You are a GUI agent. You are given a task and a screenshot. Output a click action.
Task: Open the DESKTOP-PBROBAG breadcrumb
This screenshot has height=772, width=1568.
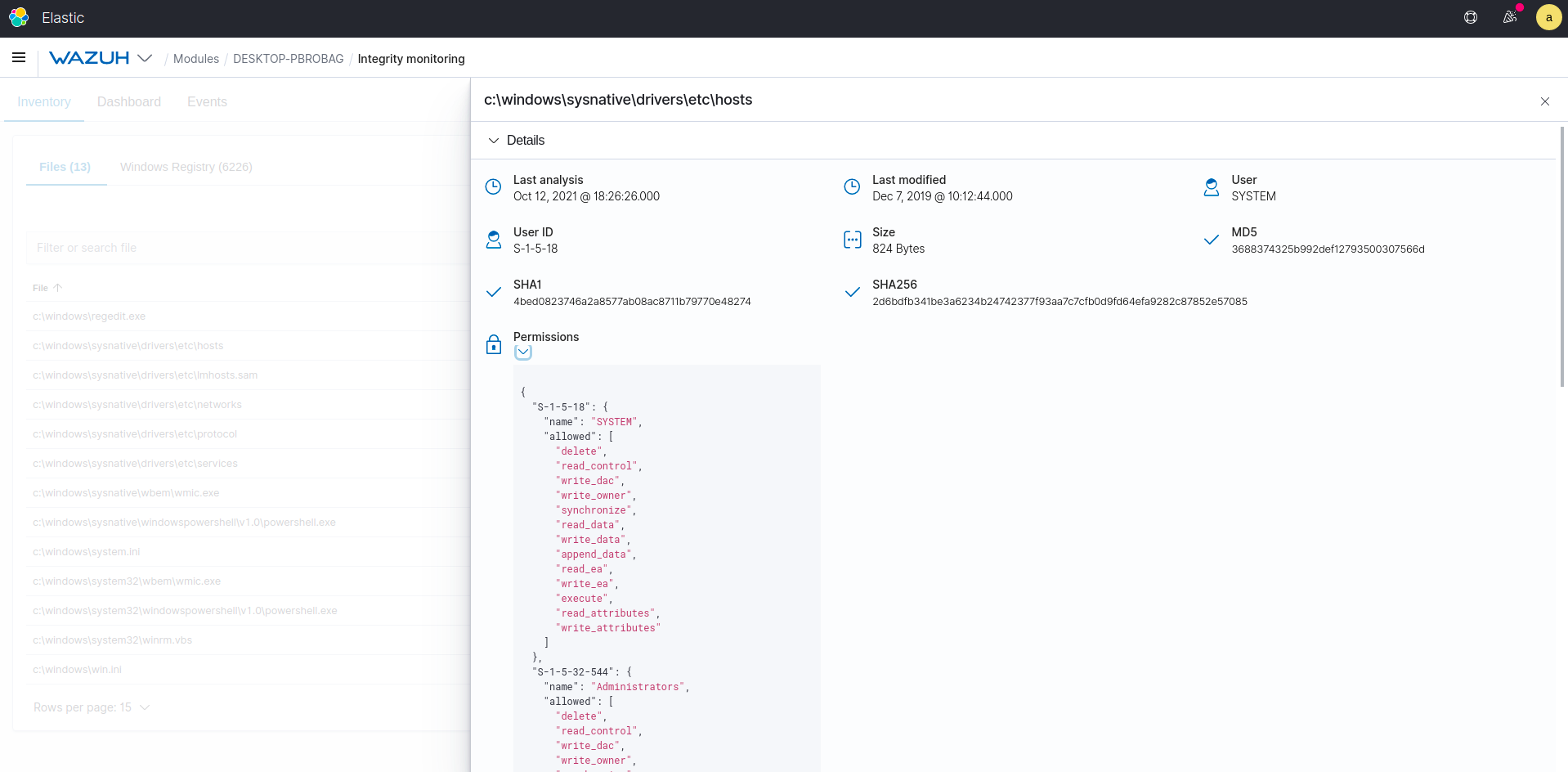coord(289,59)
